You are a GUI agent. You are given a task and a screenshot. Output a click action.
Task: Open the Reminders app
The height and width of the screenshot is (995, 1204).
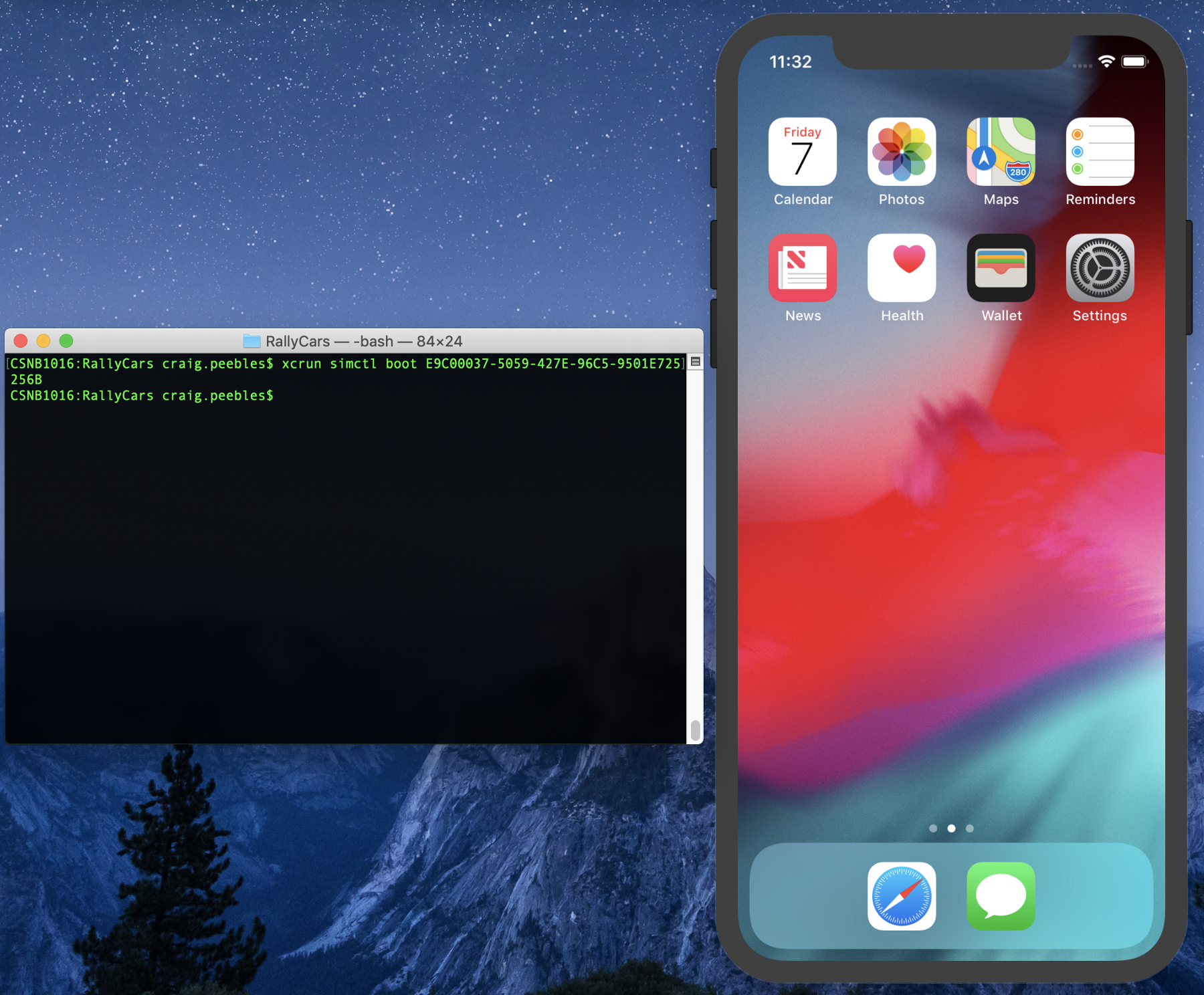(x=1100, y=152)
